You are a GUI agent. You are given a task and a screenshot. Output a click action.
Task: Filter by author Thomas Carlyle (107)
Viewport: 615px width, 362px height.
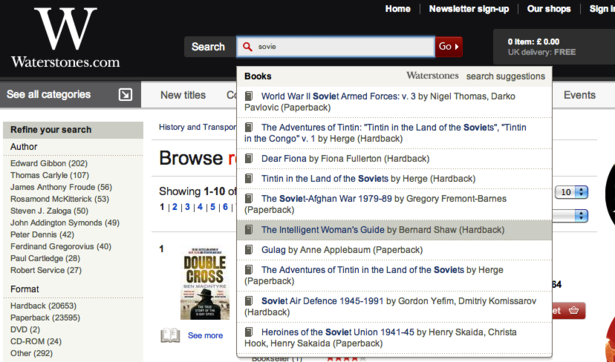[50, 175]
